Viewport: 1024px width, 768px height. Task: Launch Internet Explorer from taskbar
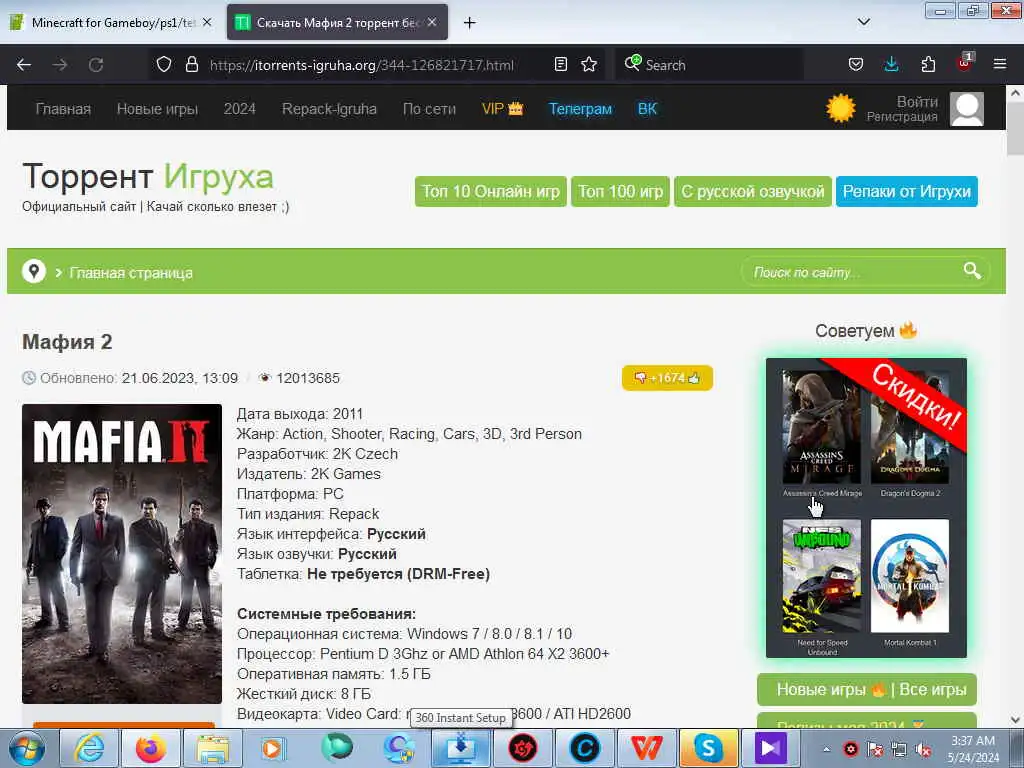tap(89, 748)
